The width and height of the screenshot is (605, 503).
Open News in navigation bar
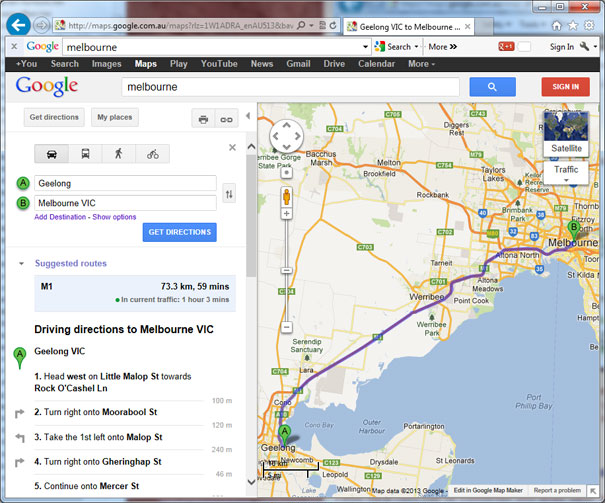tap(262, 64)
